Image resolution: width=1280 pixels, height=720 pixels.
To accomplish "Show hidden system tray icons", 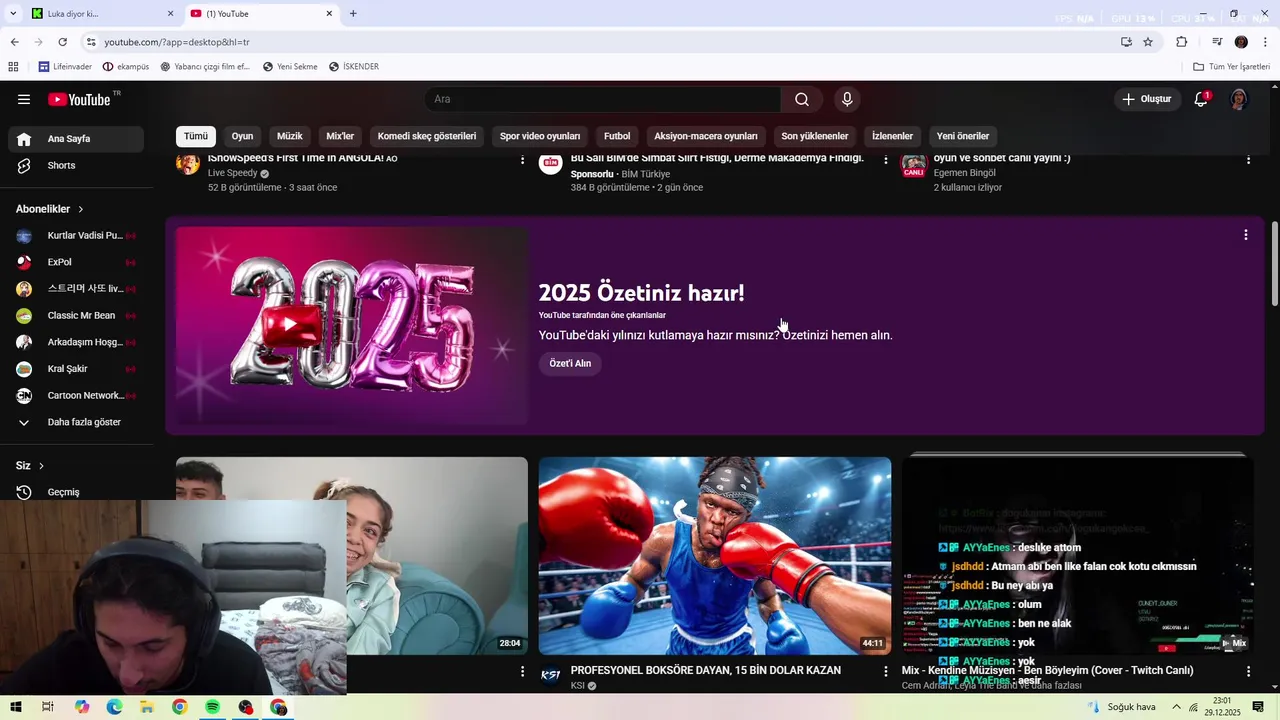I will [x=1176, y=707].
